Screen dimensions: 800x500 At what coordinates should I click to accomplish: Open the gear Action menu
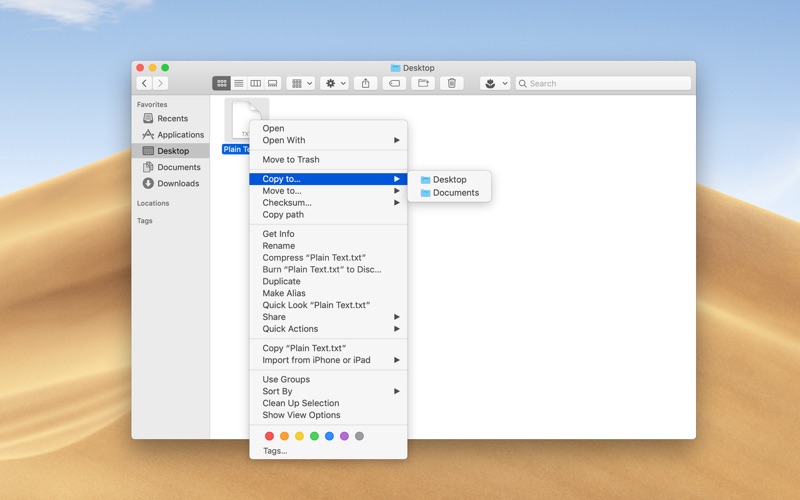coord(335,83)
